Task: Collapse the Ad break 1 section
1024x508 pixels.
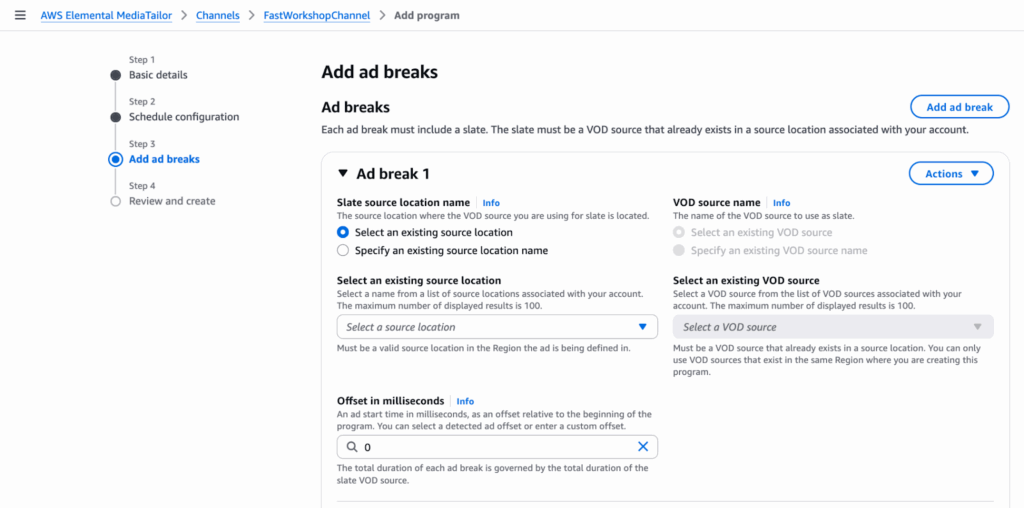Action: click(x=344, y=174)
